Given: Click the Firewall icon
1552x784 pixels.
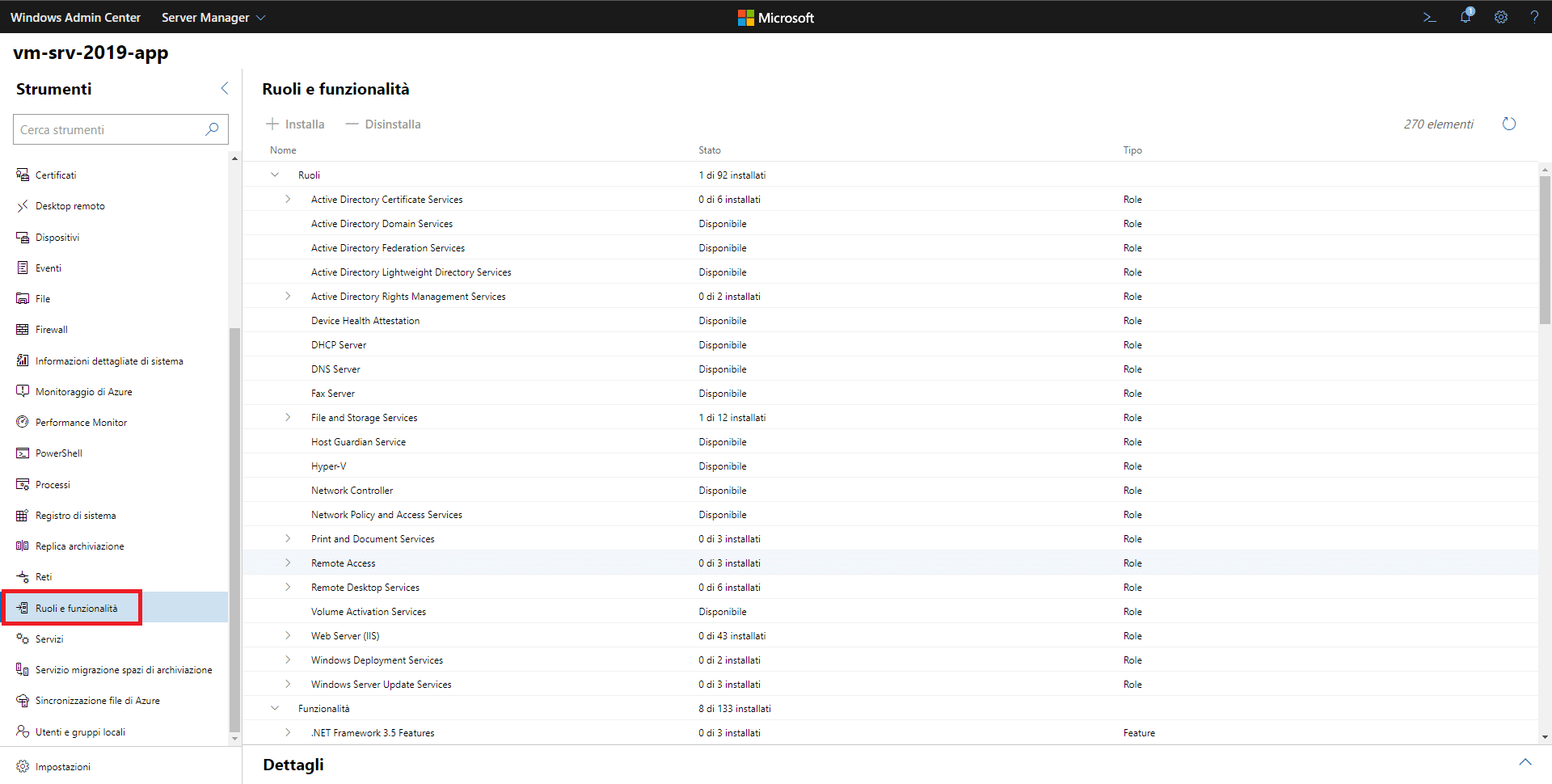Looking at the screenshot, I should [x=23, y=329].
